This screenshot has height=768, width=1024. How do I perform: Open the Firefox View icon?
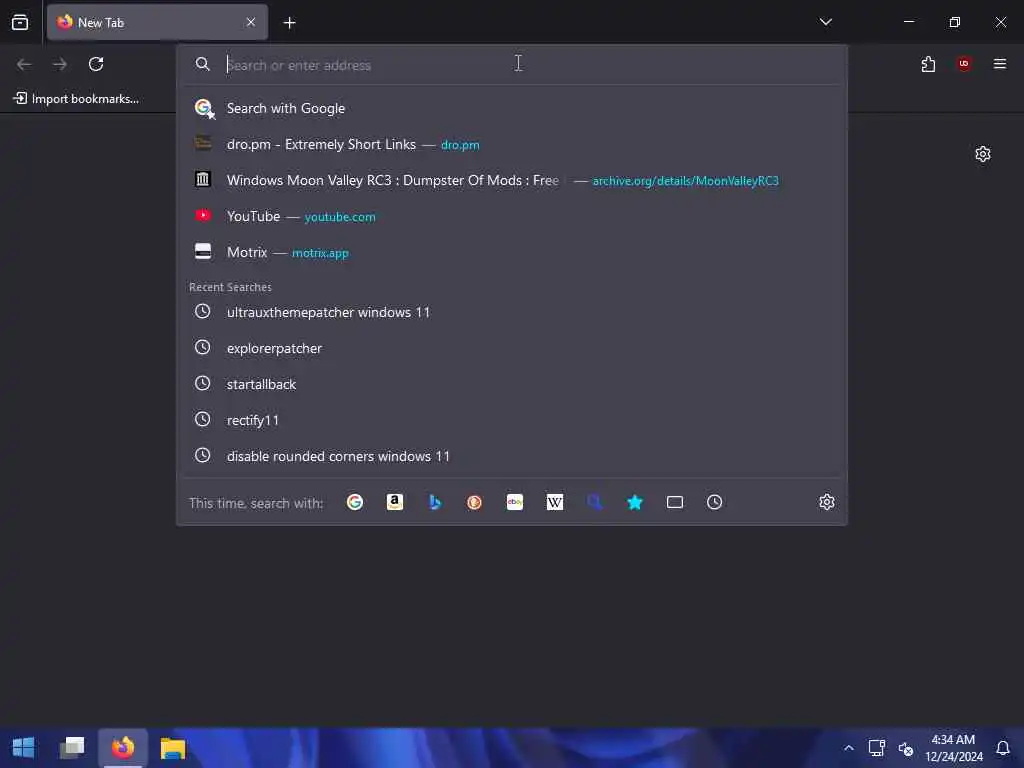click(x=20, y=22)
